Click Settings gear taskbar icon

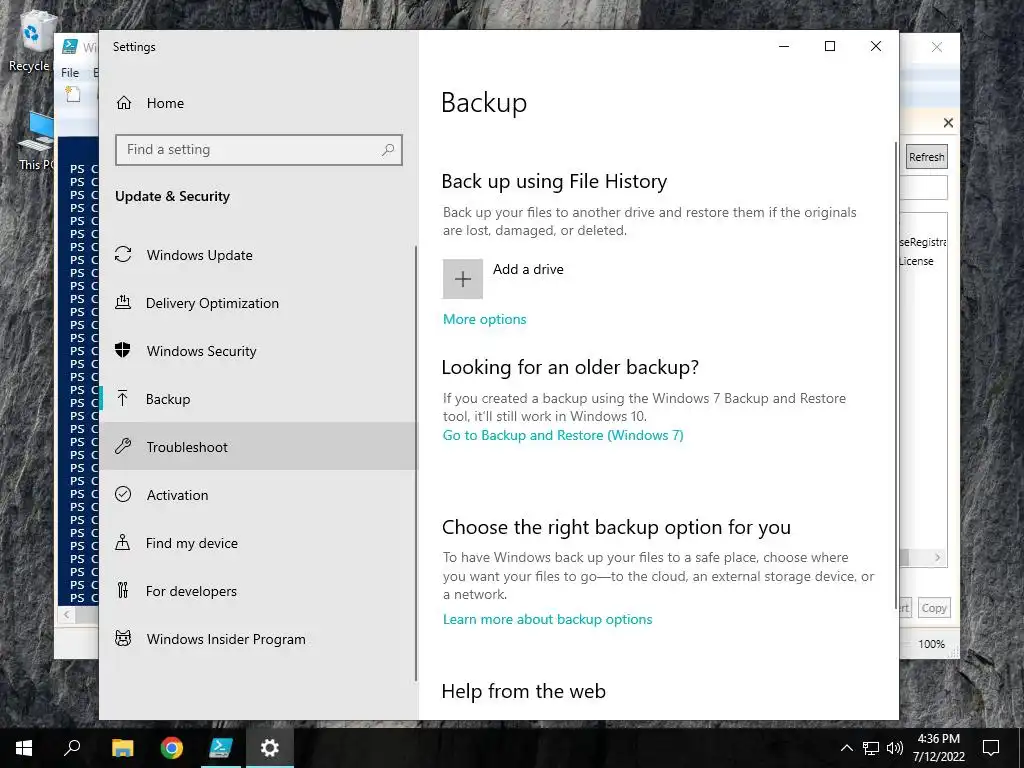270,748
